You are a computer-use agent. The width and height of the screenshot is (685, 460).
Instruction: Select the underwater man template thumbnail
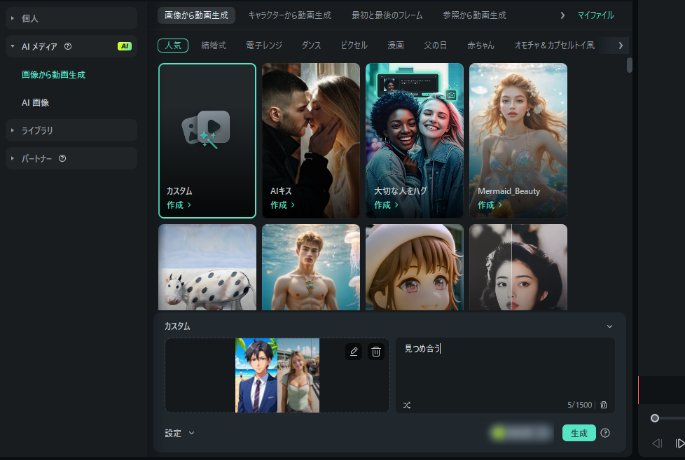click(311, 267)
